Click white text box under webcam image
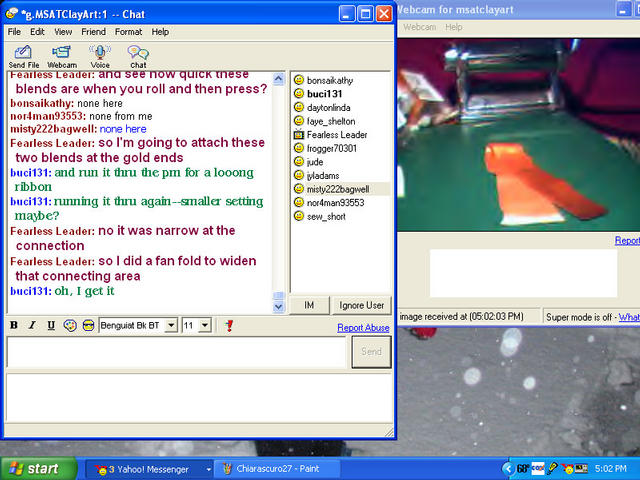Image resolution: width=640 pixels, height=480 pixels. (524, 273)
